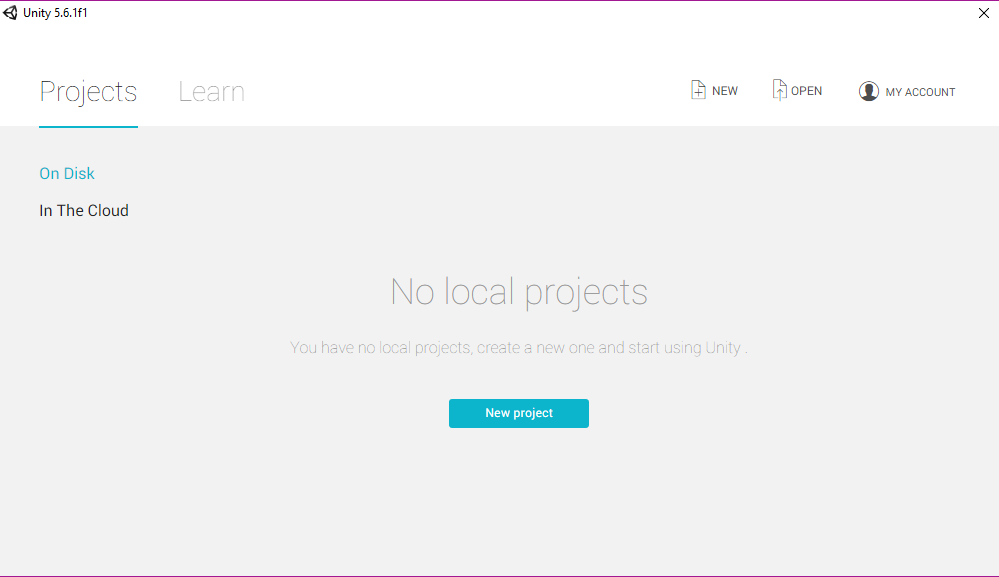
Task: Click the NEW project document icon
Action: pyautogui.click(x=698, y=90)
